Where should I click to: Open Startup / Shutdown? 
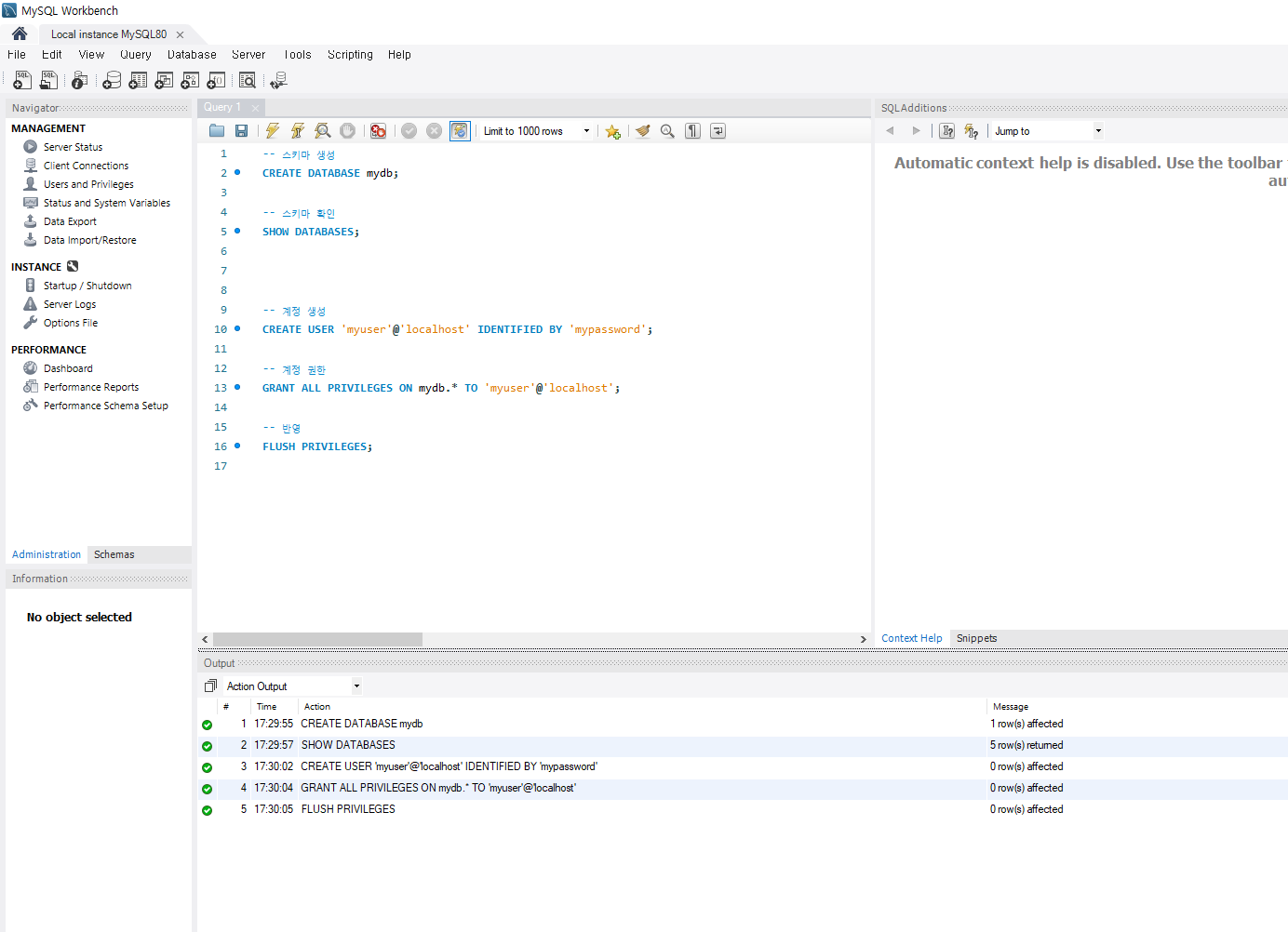click(x=87, y=286)
